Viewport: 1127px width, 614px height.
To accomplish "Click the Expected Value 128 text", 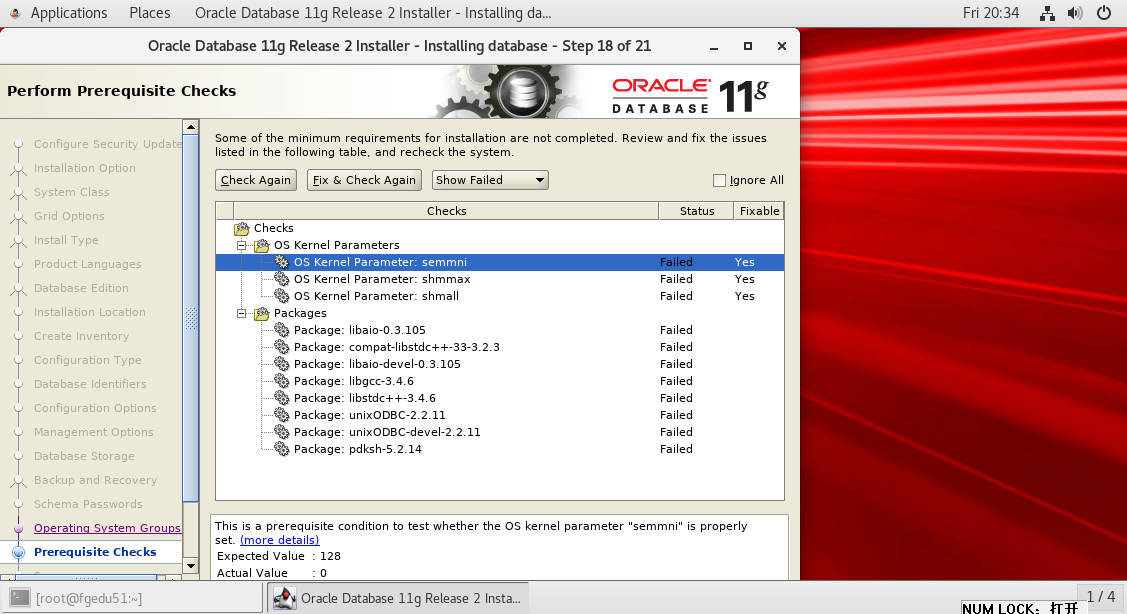I will (x=279, y=556).
